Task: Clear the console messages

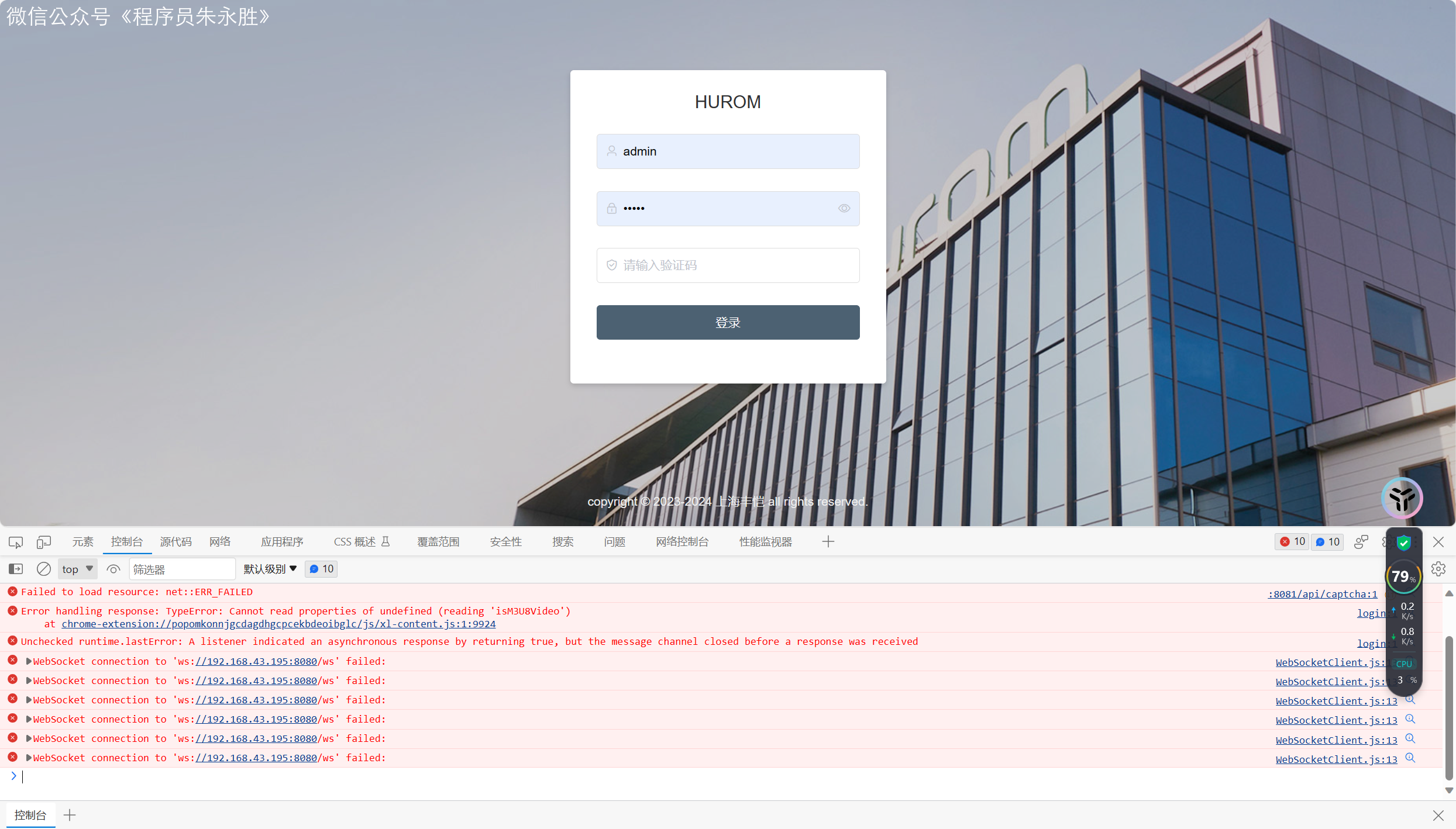Action: coord(43,568)
